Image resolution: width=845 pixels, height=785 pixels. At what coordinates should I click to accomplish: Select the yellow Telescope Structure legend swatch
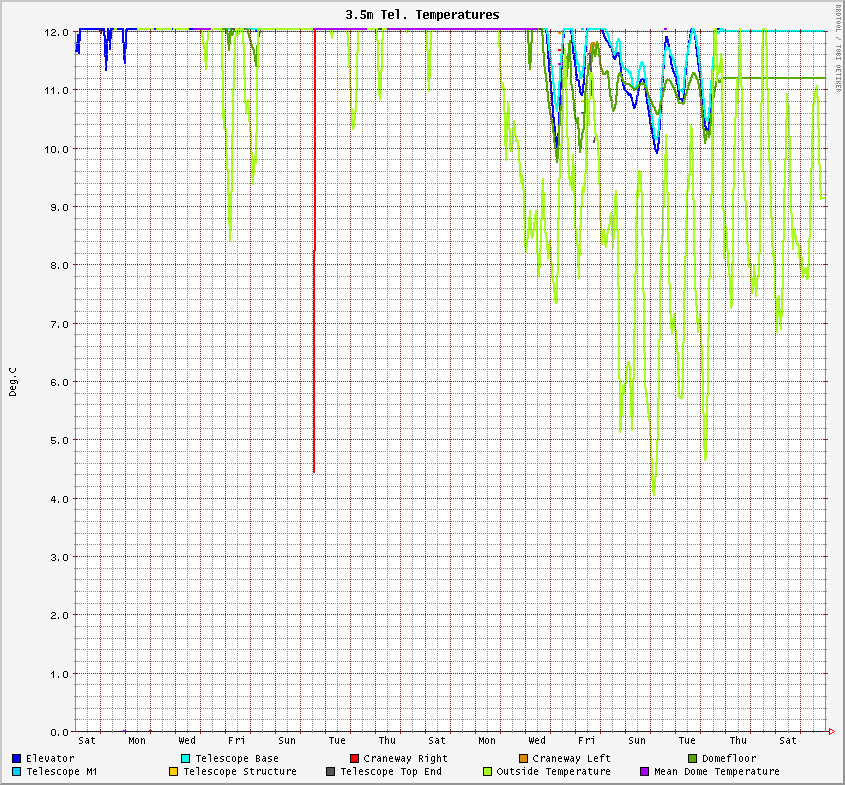[x=173, y=772]
